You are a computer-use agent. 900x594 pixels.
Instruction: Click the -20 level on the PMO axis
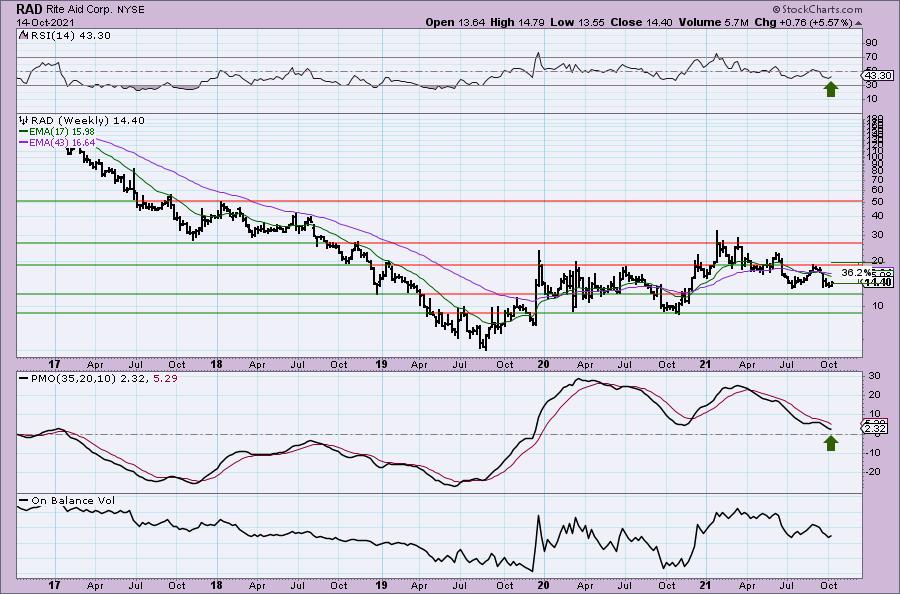click(x=872, y=472)
